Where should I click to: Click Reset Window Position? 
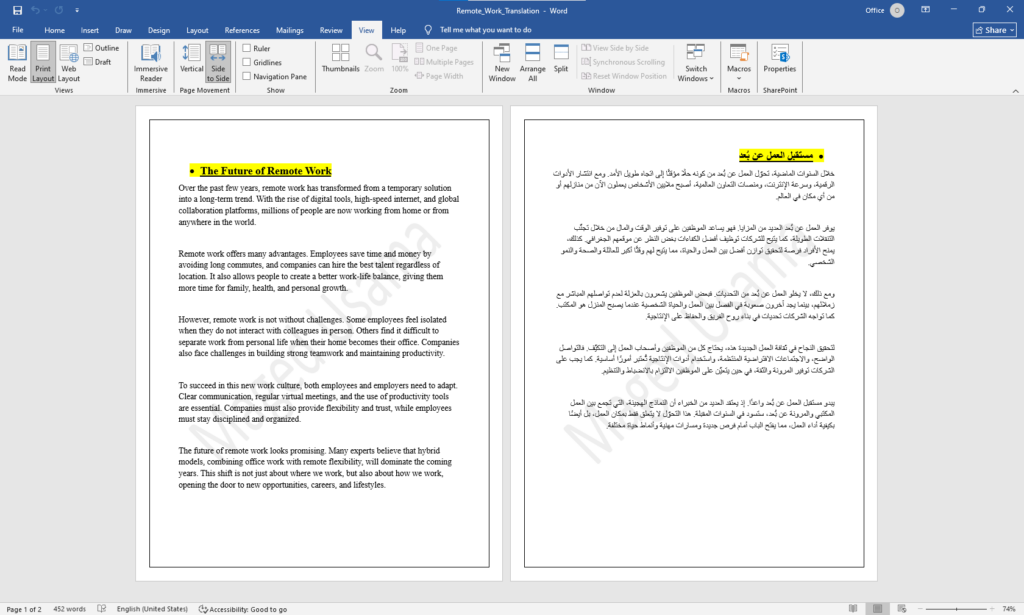click(624, 76)
